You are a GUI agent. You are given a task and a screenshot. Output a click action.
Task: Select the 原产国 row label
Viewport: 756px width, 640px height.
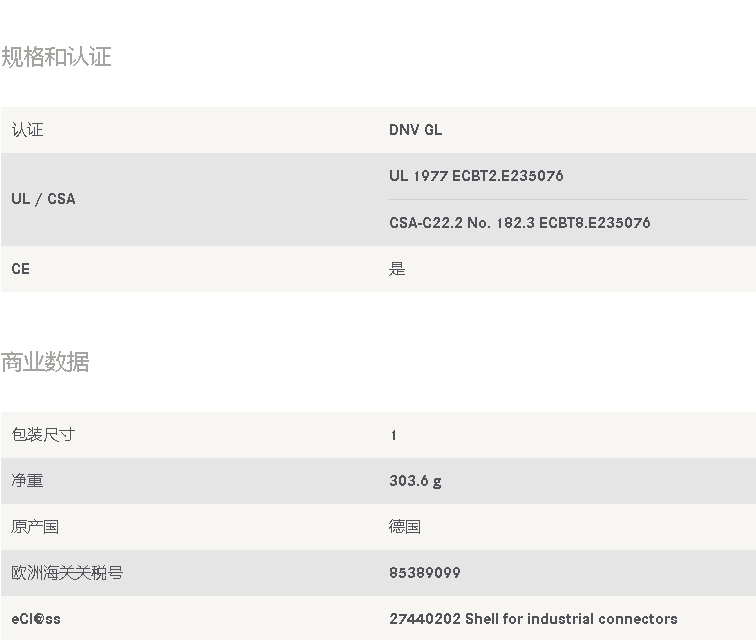[x=35, y=527]
